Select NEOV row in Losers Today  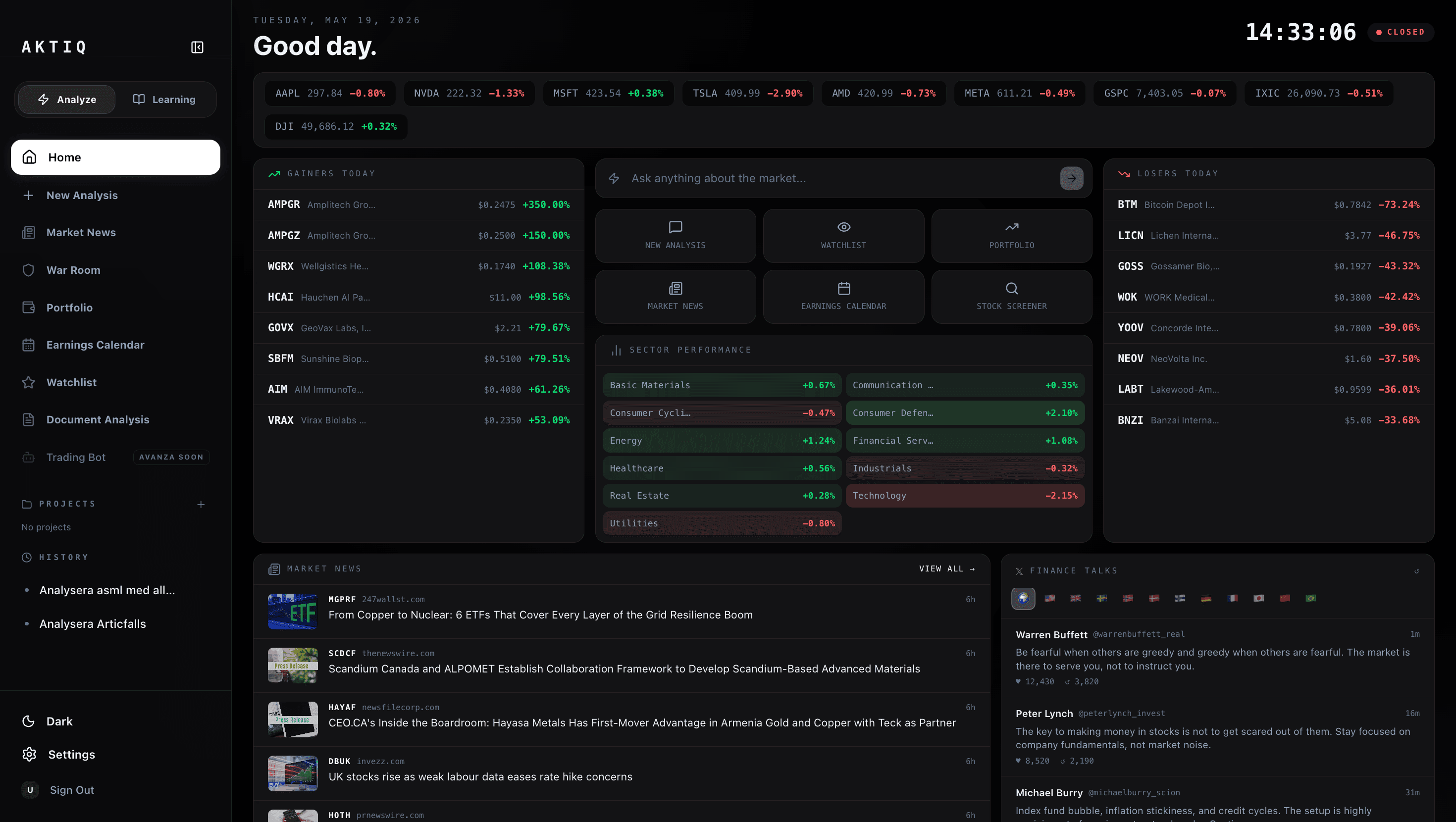(1268, 359)
